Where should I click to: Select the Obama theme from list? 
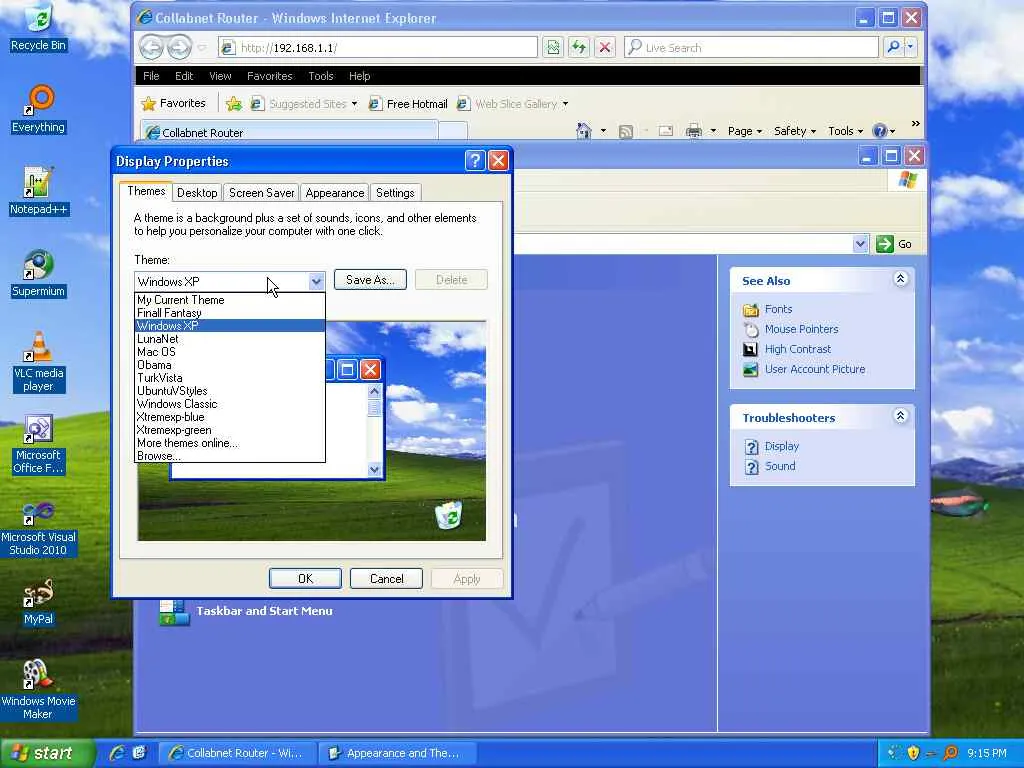tap(230, 365)
